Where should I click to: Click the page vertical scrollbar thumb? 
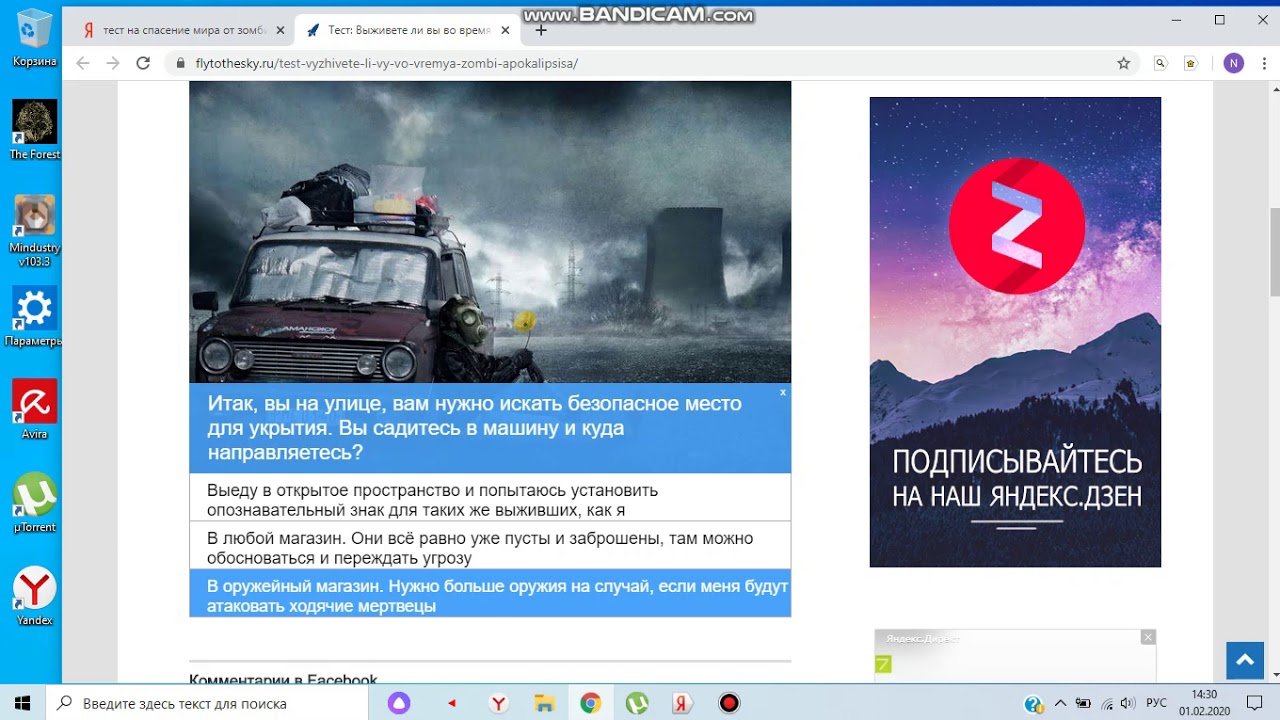[1274, 252]
